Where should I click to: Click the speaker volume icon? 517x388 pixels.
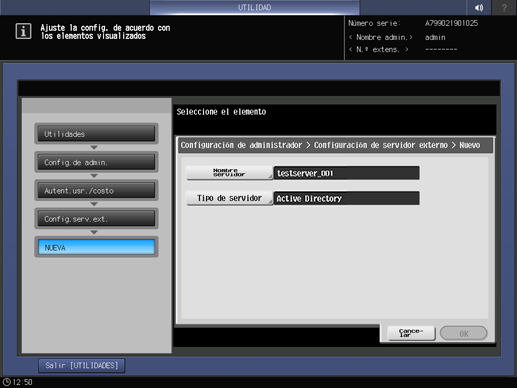(x=479, y=7)
